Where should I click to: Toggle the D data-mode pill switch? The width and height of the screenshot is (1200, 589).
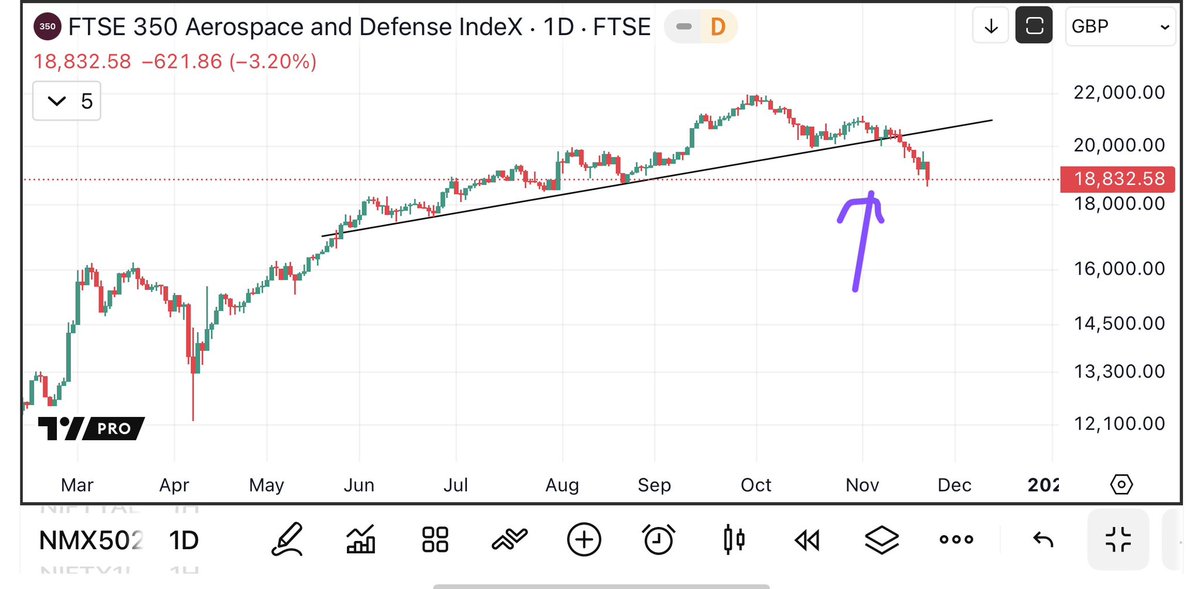pos(701,27)
